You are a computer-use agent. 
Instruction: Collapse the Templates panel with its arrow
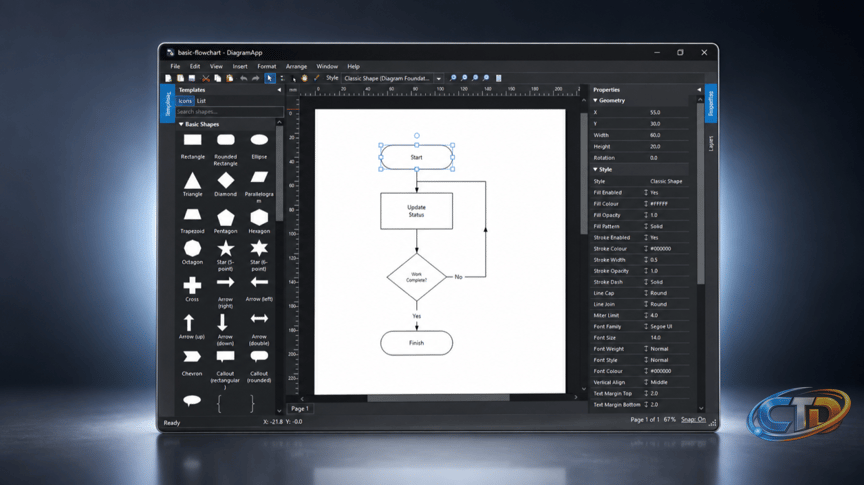click(x=279, y=90)
